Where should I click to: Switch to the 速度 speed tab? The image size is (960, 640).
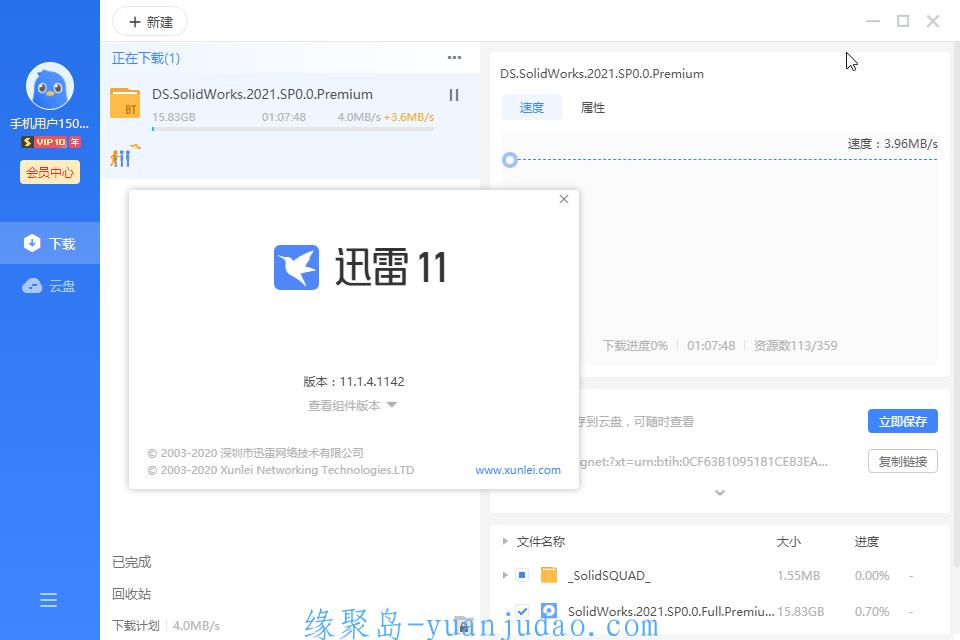[x=531, y=107]
